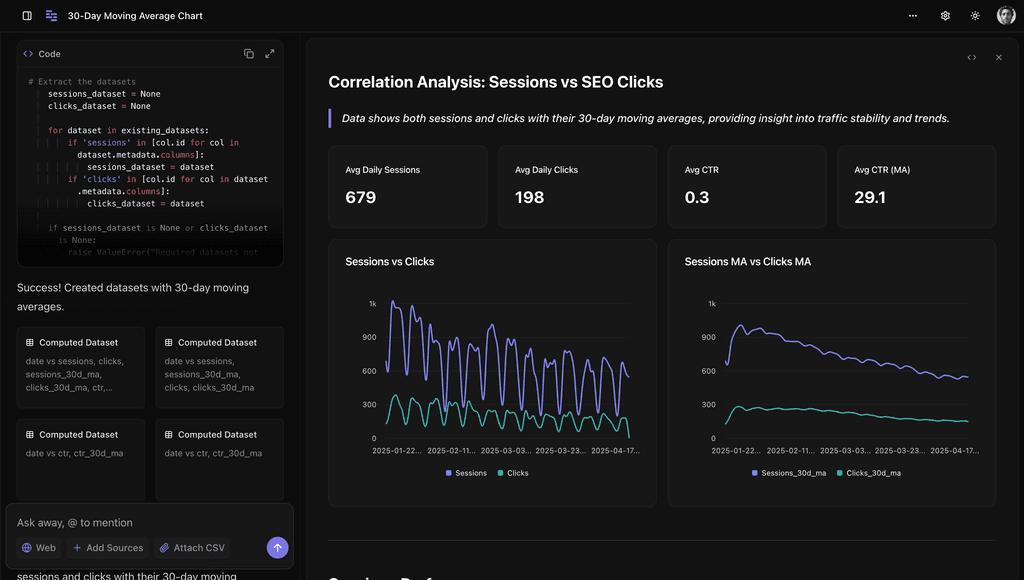Viewport: 1024px width, 580px height.
Task: Click the Ask away chat input field
Action: (x=120, y=524)
